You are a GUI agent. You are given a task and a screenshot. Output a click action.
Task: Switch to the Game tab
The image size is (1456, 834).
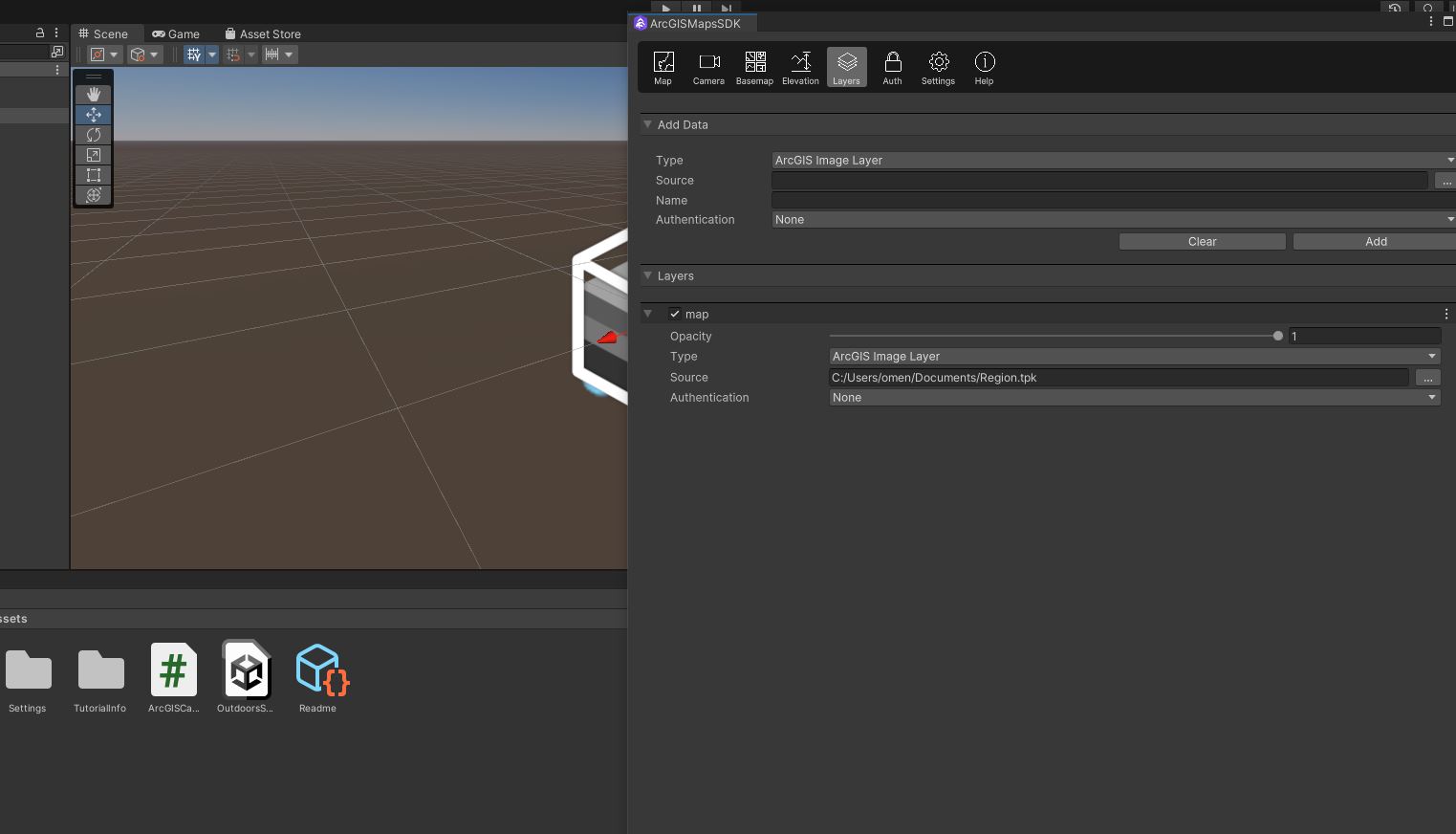pos(176,33)
